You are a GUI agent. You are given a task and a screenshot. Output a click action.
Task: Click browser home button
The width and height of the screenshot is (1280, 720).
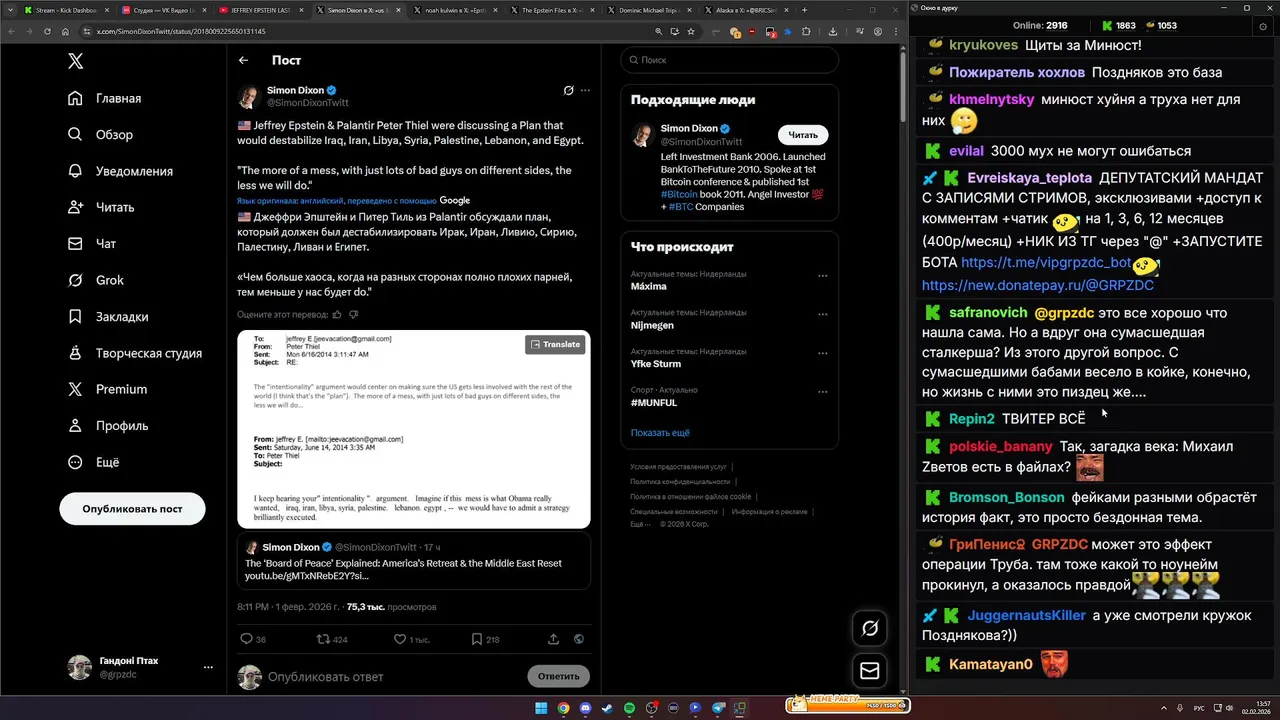[65, 32]
